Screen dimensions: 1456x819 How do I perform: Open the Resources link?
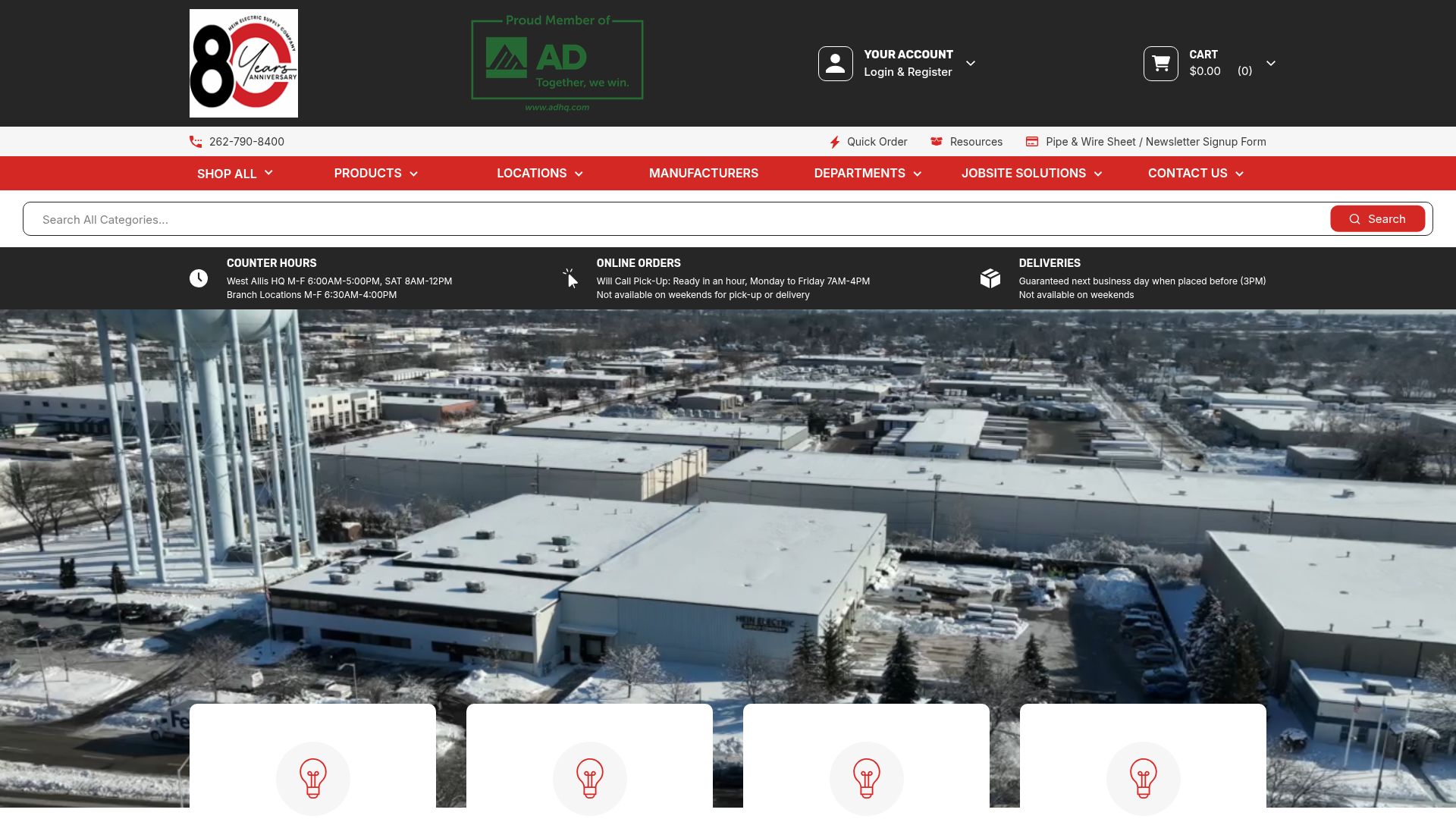pos(976,142)
